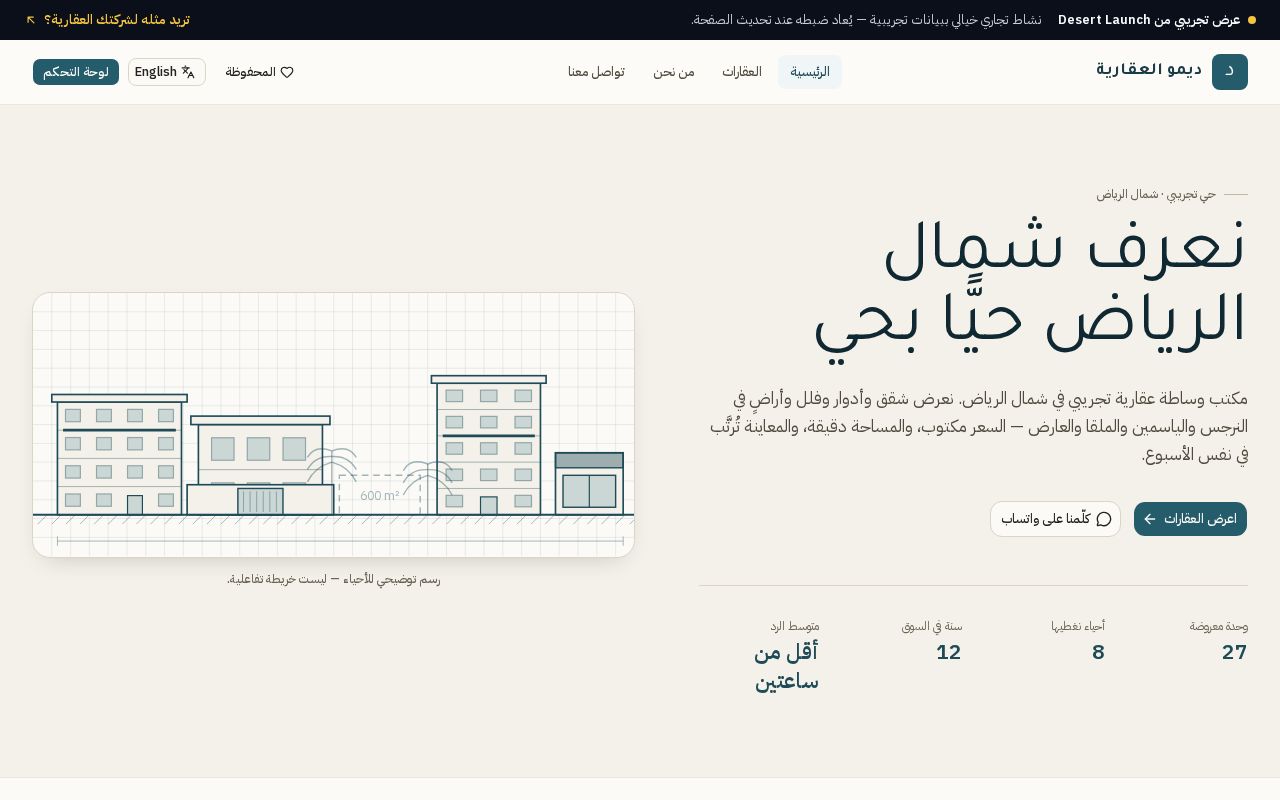Click the 600 m² label in the illustration
Image resolution: width=1280 pixels, height=800 pixels.
tap(380, 496)
